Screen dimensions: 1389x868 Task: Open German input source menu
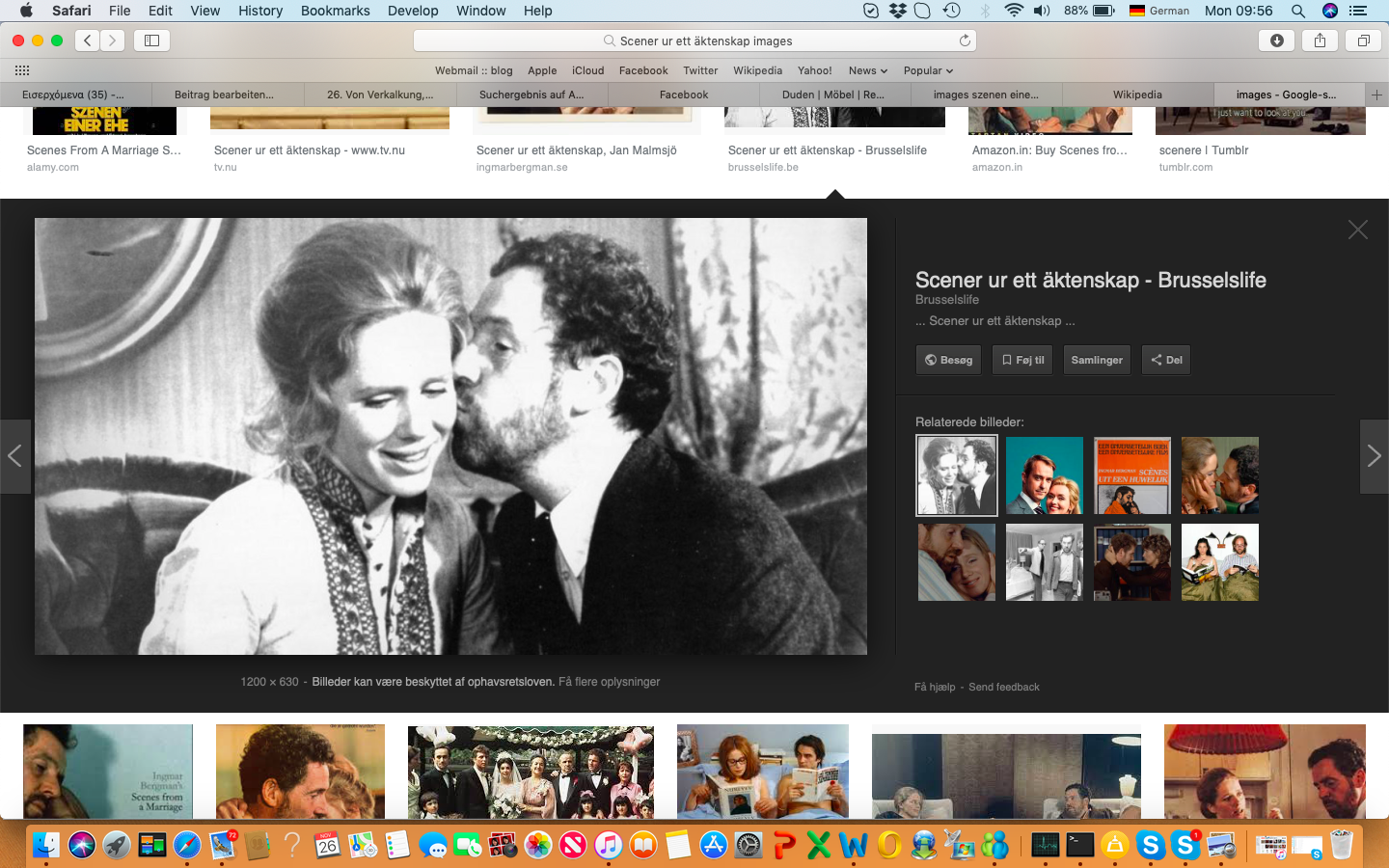(x=1159, y=11)
